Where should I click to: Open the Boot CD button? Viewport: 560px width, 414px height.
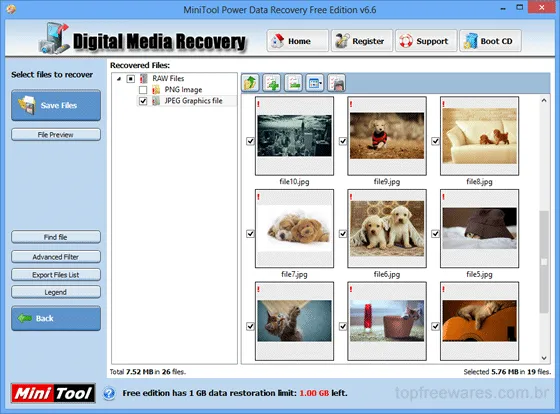pos(490,41)
